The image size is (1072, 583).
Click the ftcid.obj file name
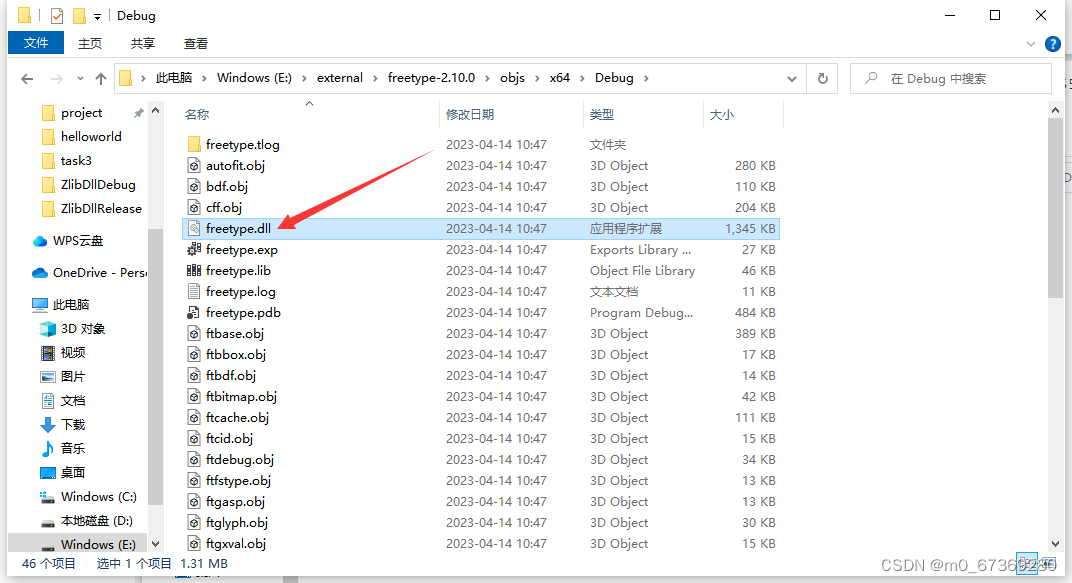pos(230,439)
